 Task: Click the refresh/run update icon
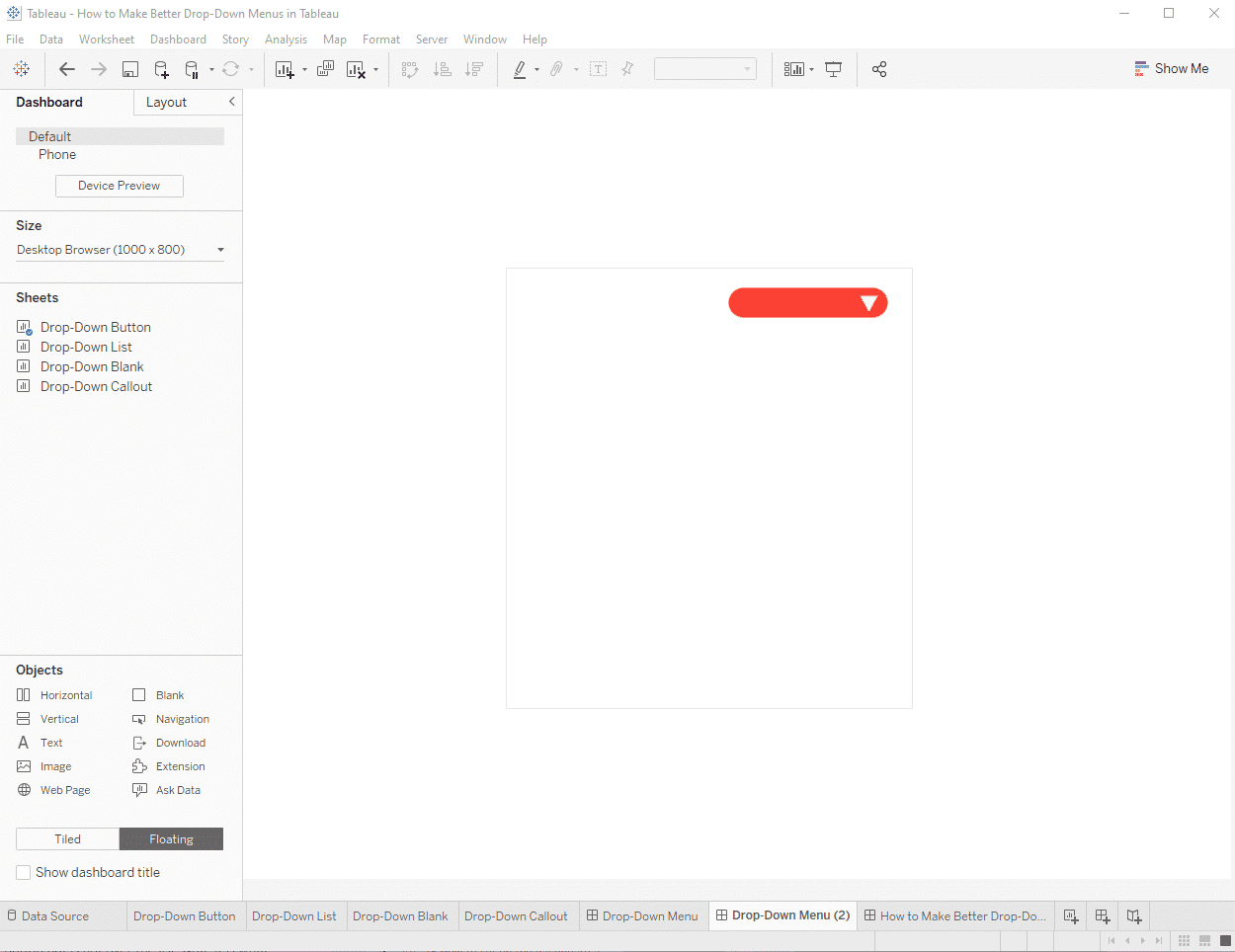pos(231,69)
